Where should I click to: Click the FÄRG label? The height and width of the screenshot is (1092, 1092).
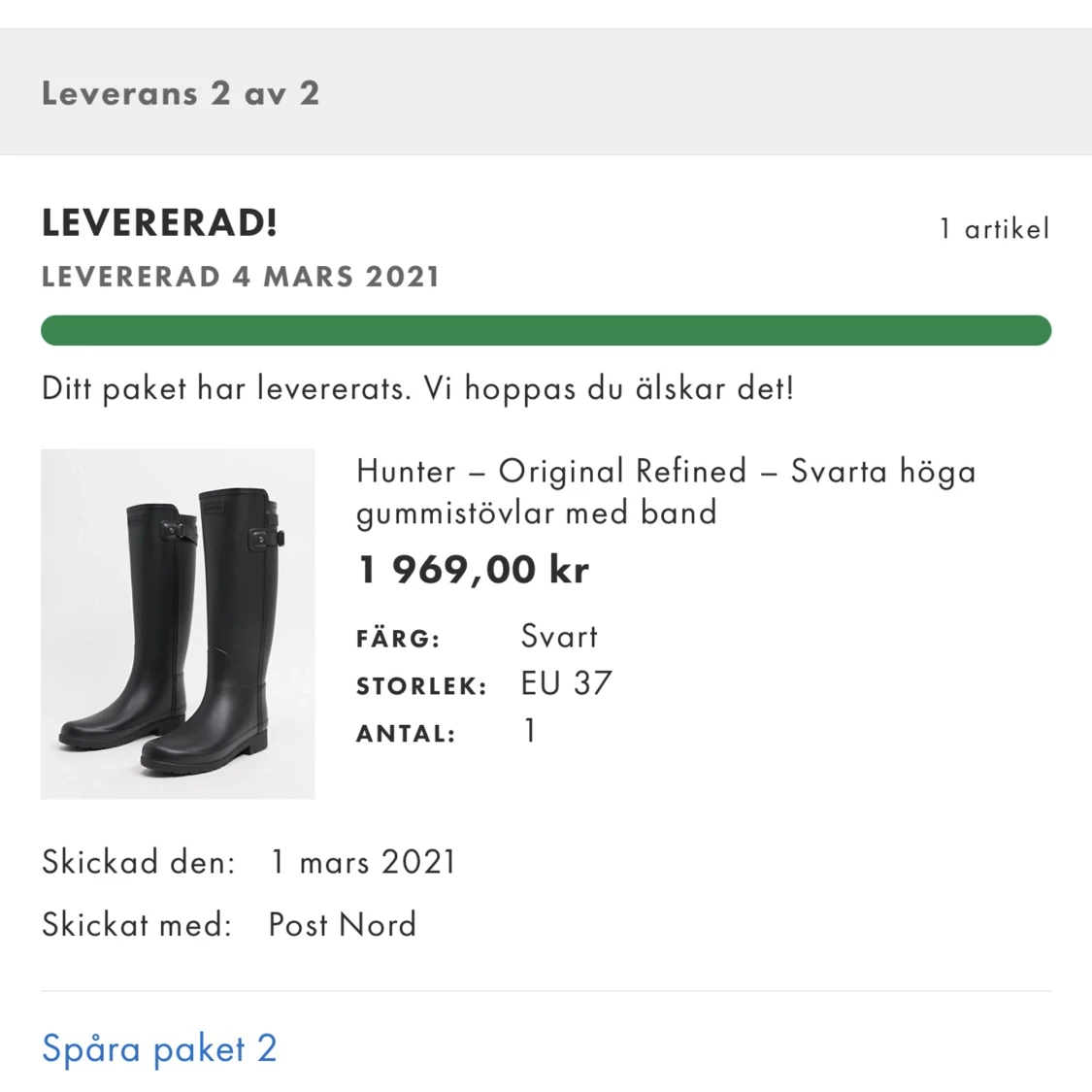tap(398, 638)
